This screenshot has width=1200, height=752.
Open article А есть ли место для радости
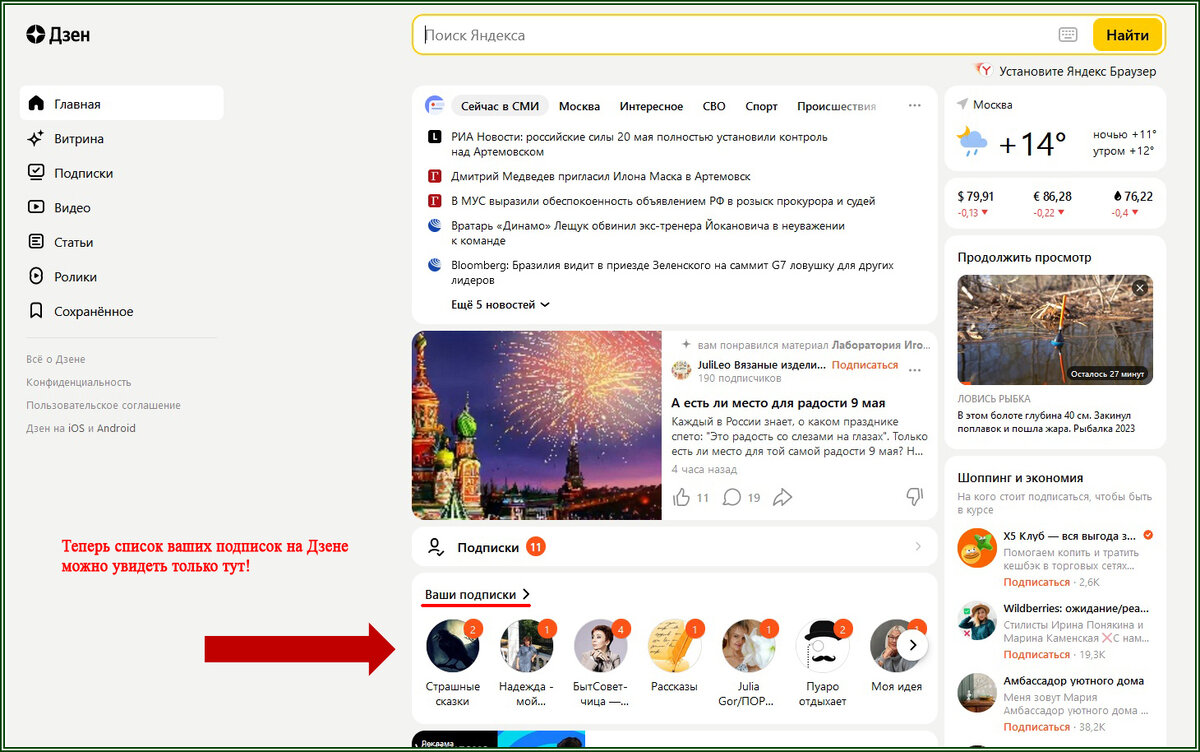click(778, 403)
